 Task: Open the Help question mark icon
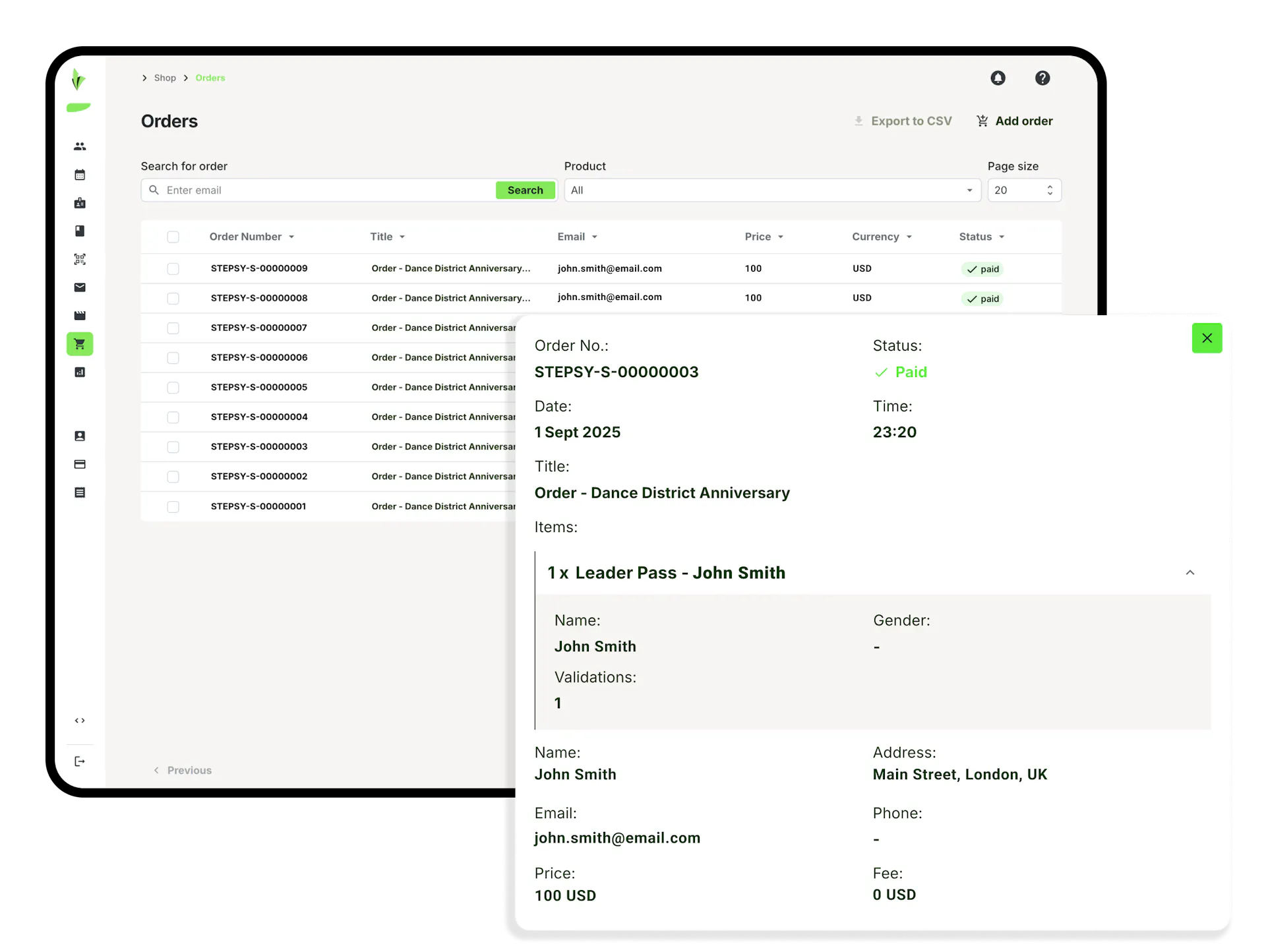pyautogui.click(x=1042, y=78)
